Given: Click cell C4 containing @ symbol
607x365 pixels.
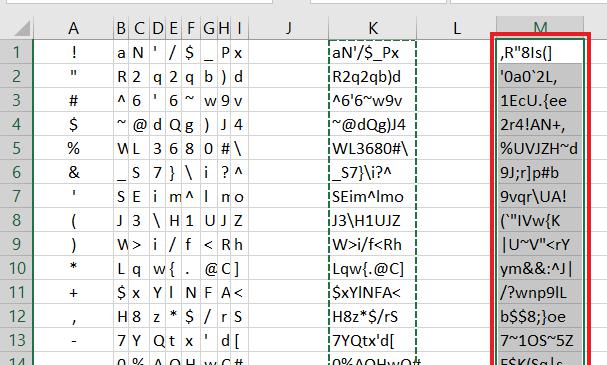Looking at the screenshot, I should coord(139,124).
